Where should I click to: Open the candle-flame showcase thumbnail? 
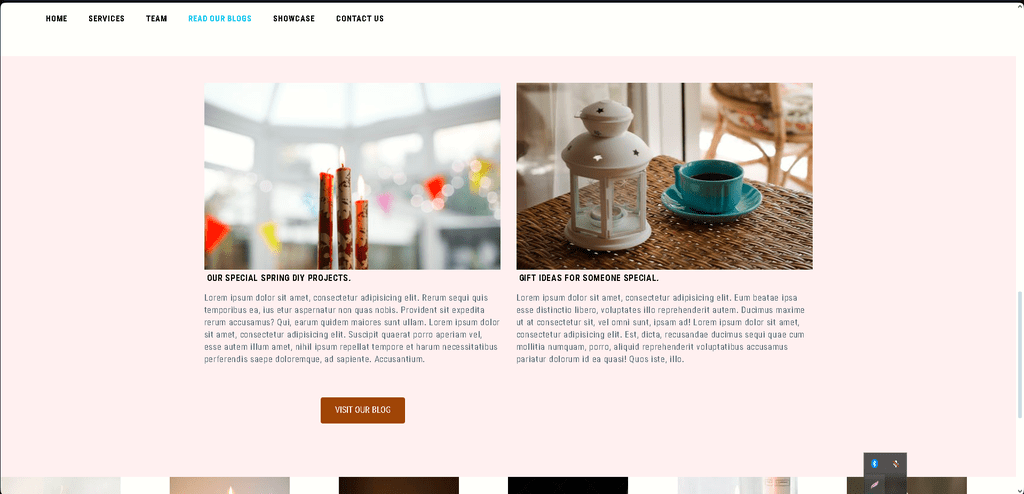coord(229,486)
